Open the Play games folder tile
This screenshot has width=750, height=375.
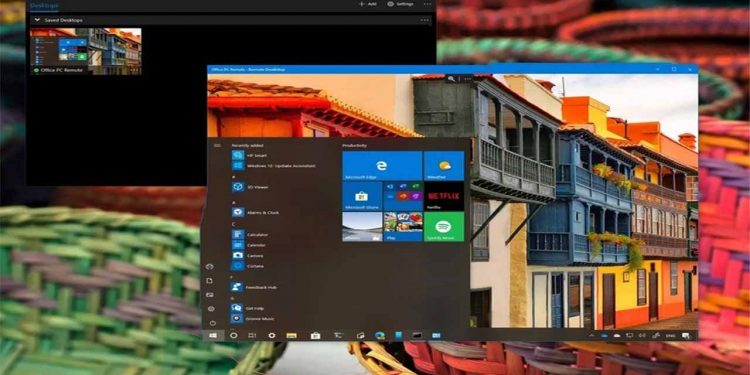tap(403, 226)
